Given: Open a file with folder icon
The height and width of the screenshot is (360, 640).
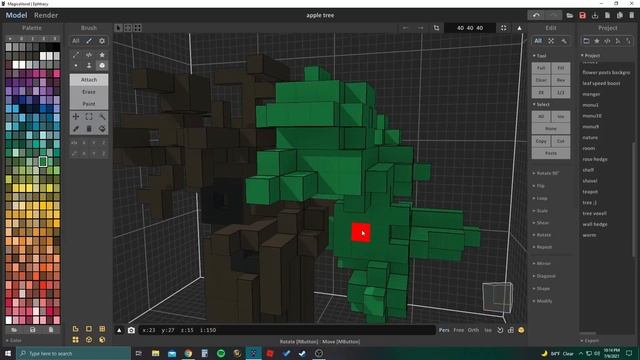Looking at the screenshot, I should [570, 16].
